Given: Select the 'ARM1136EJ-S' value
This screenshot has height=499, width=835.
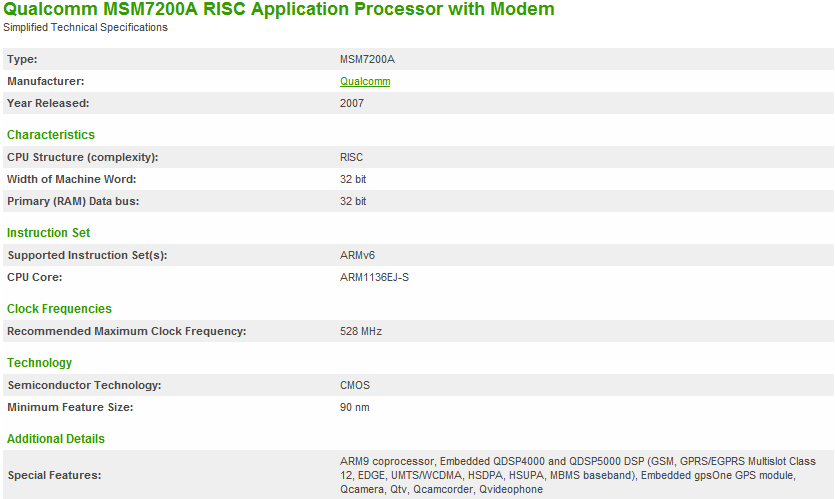Looking at the screenshot, I should 374,277.
